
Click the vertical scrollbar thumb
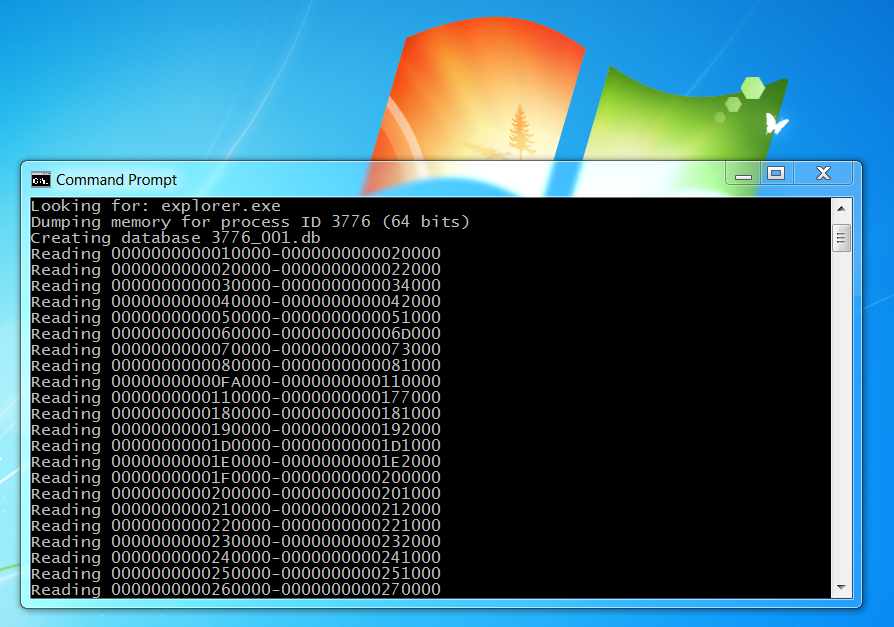(x=841, y=238)
